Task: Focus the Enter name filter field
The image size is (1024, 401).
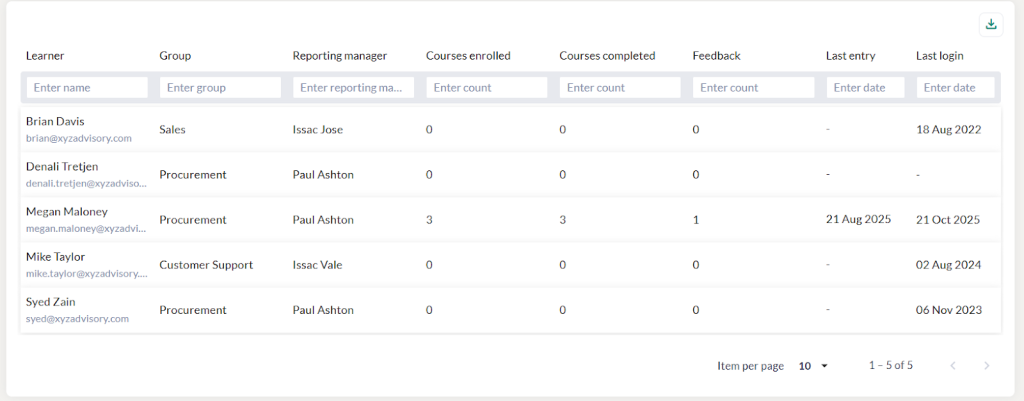Action: click(87, 88)
